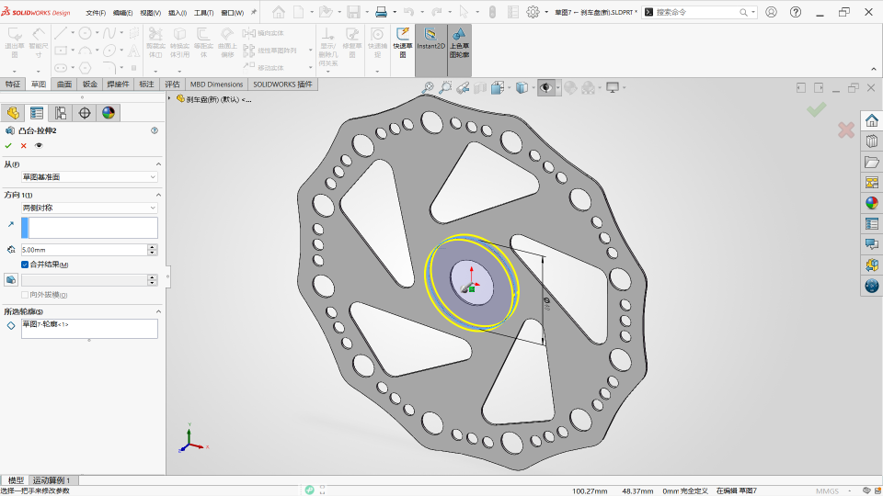883x496 pixels.
Task: Open the View Orientation cube icon
Action: [x=497, y=88]
